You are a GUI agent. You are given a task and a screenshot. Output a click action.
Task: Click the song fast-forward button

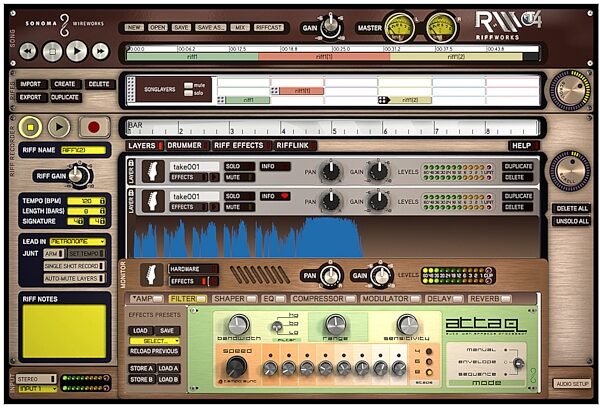point(100,51)
